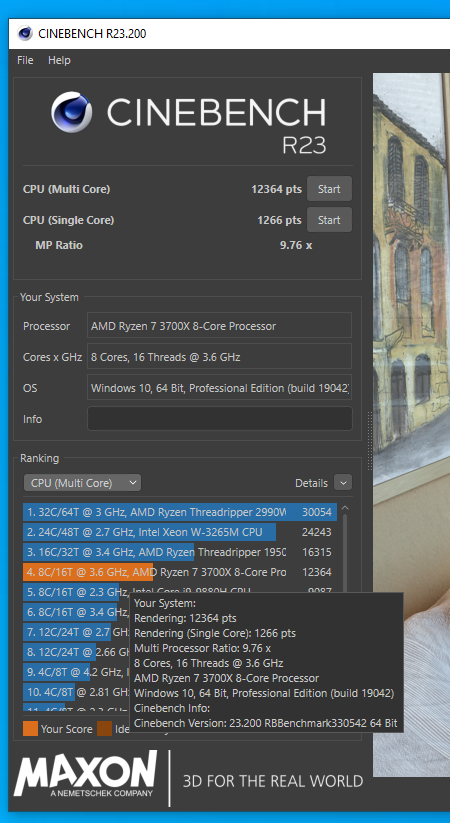Click the Processor field AMD Ryzen 7 3700X
Image resolution: width=450 pixels, height=823 pixels.
(x=219, y=326)
